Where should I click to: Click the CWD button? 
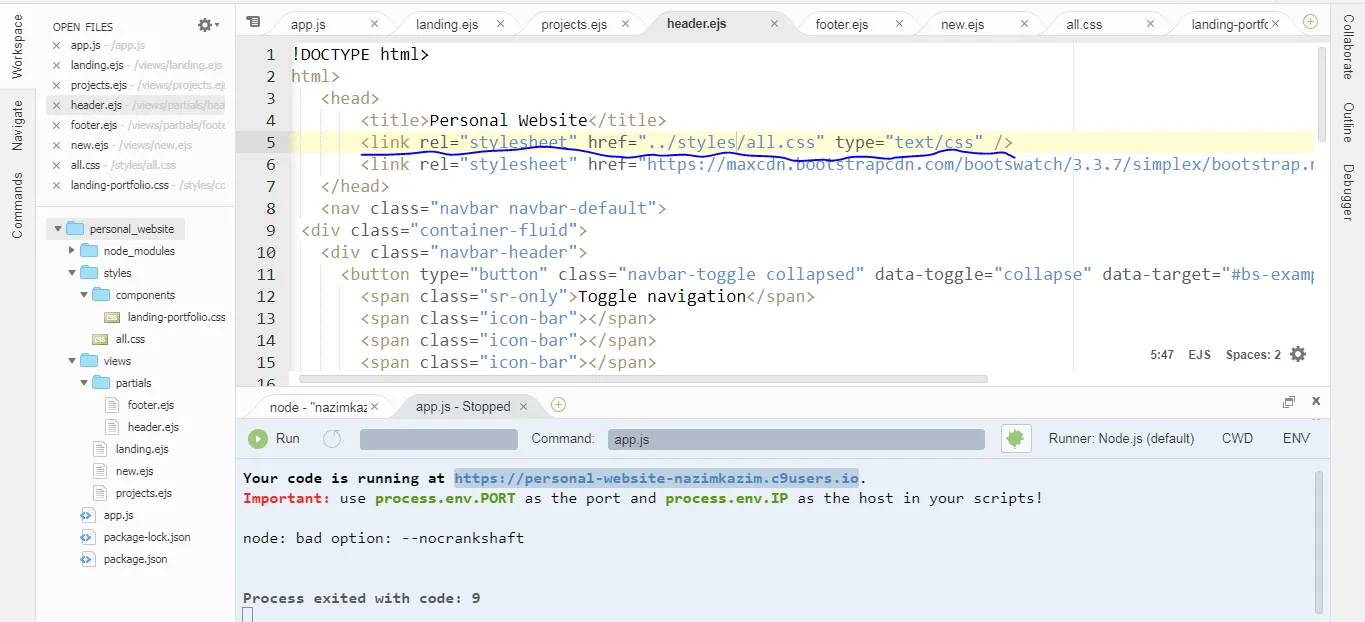(x=1237, y=438)
